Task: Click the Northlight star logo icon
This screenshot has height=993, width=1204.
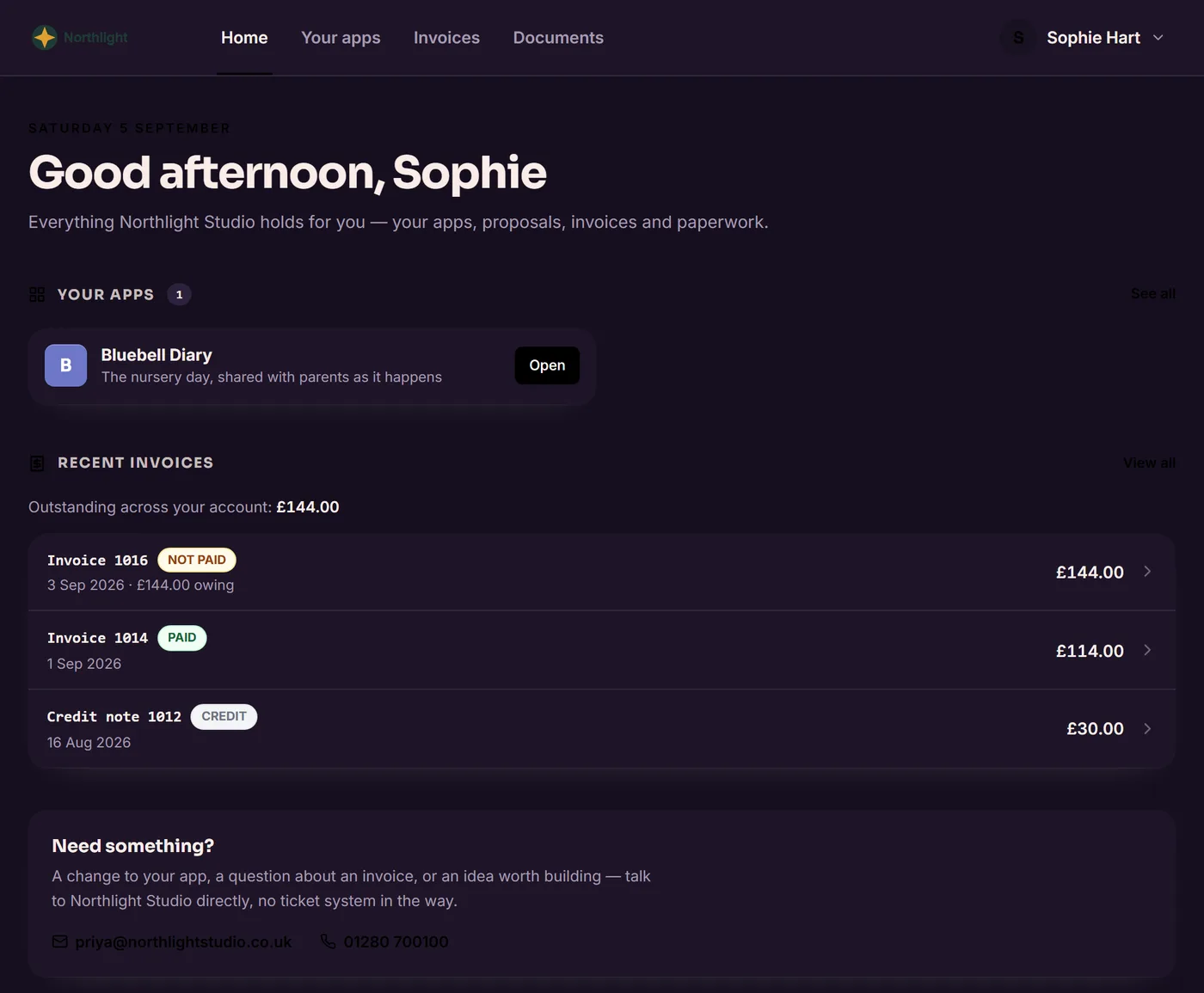Action: click(45, 38)
